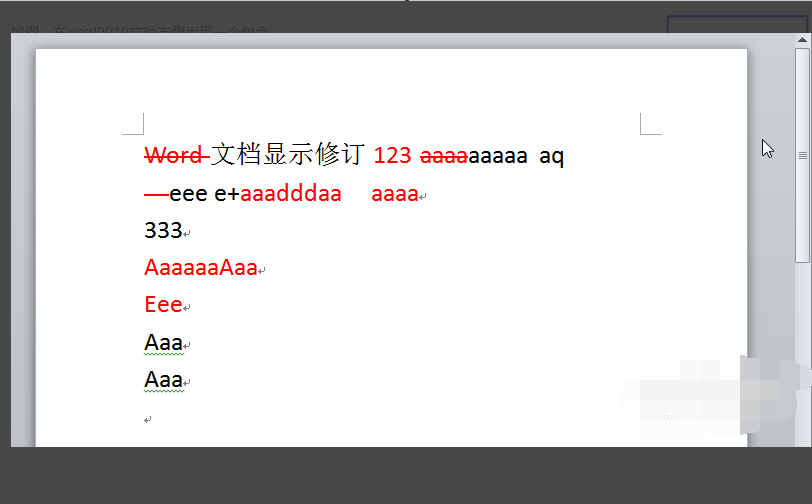Screen dimensions: 812x504
Task: Click the empty paragraph mark at the bottom
Action: [148, 420]
